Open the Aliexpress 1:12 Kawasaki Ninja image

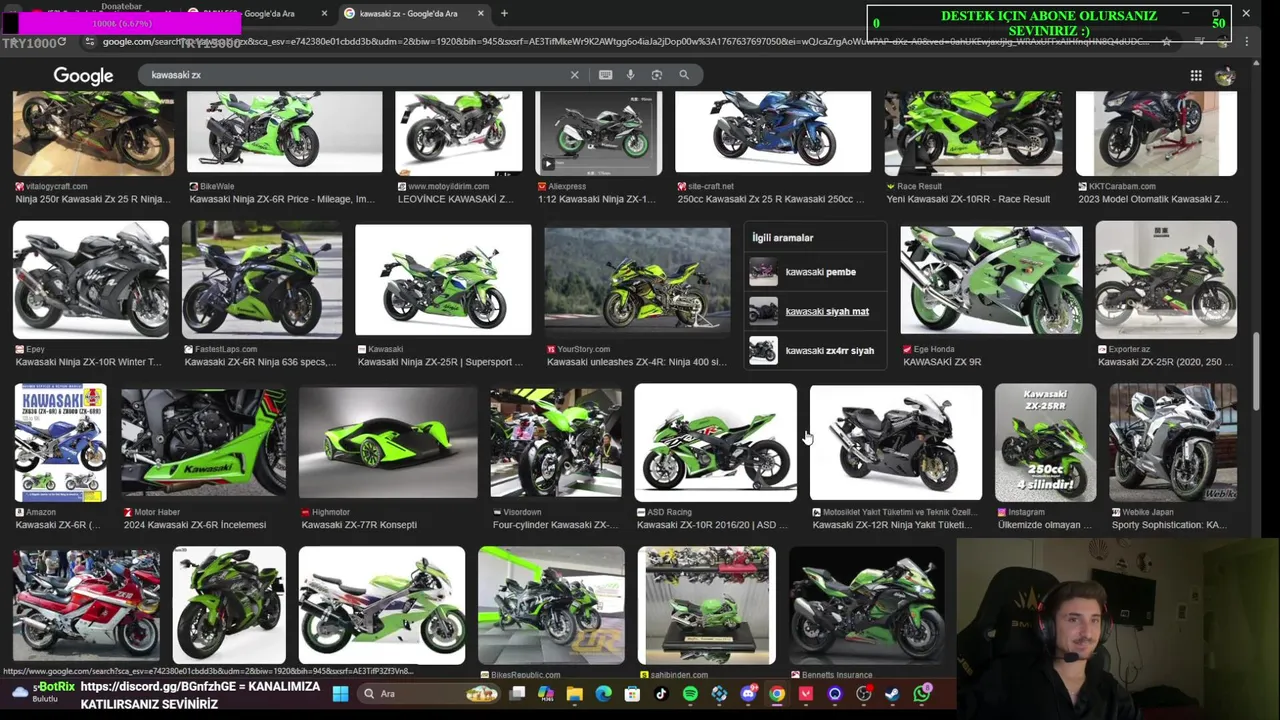pos(598,132)
